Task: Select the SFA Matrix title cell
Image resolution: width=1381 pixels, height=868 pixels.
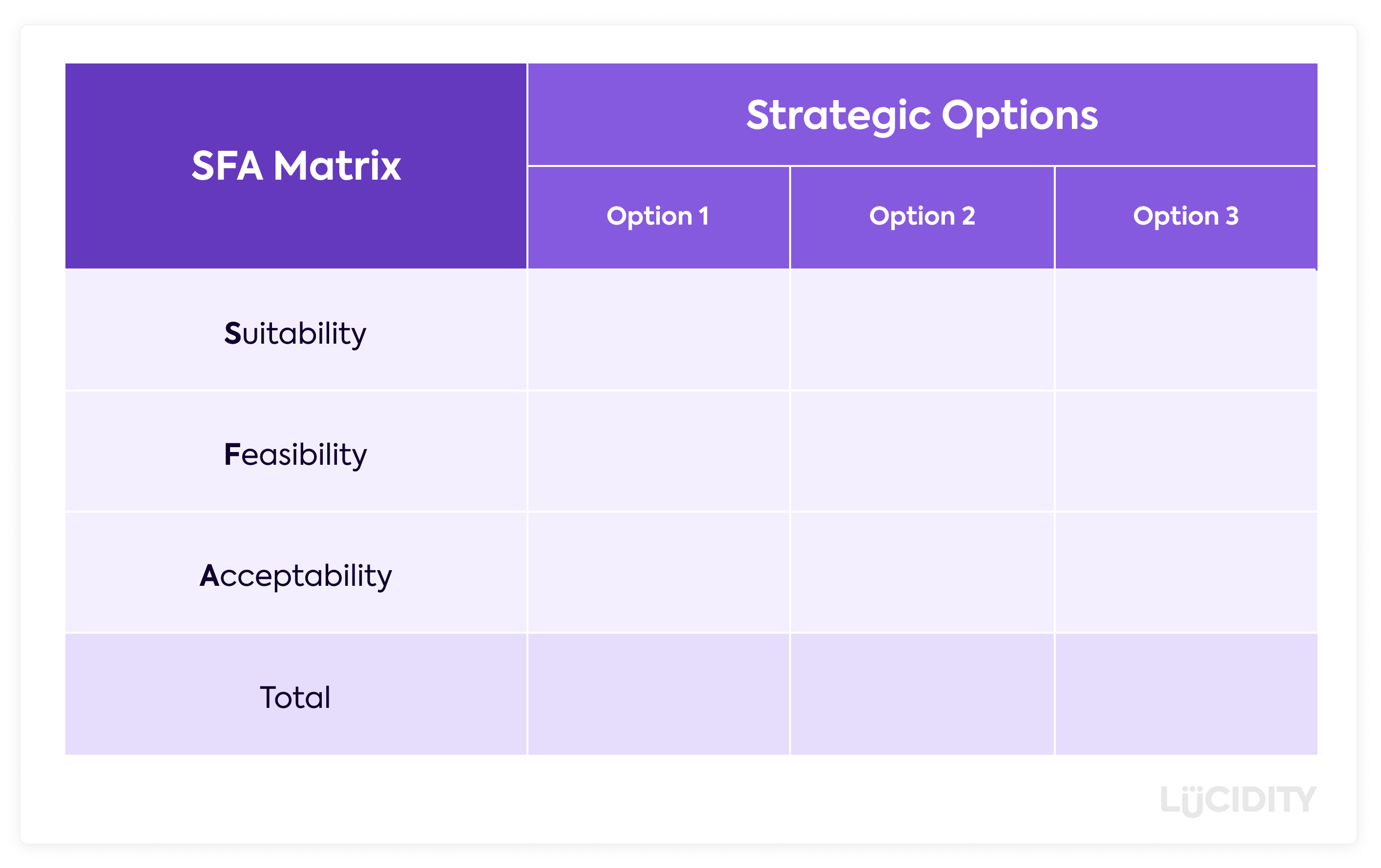Action: (296, 165)
